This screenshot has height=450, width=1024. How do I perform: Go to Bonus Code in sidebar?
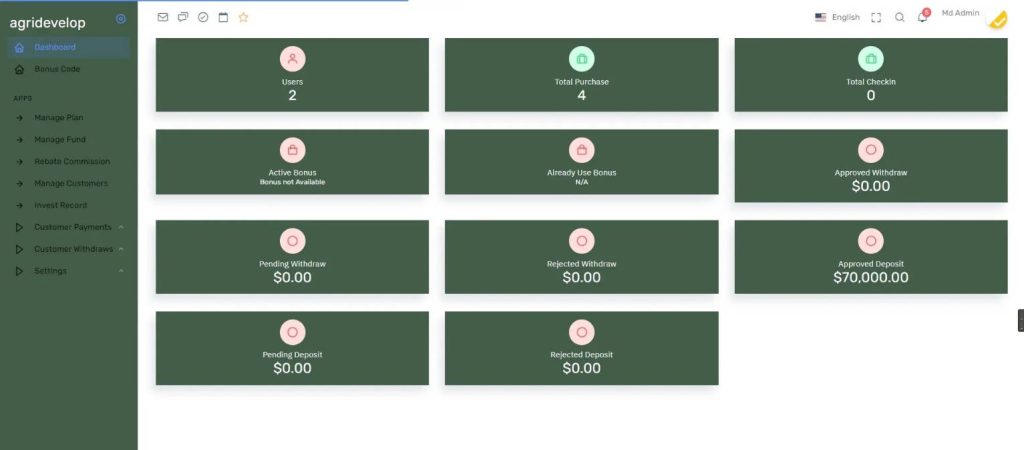click(57, 69)
